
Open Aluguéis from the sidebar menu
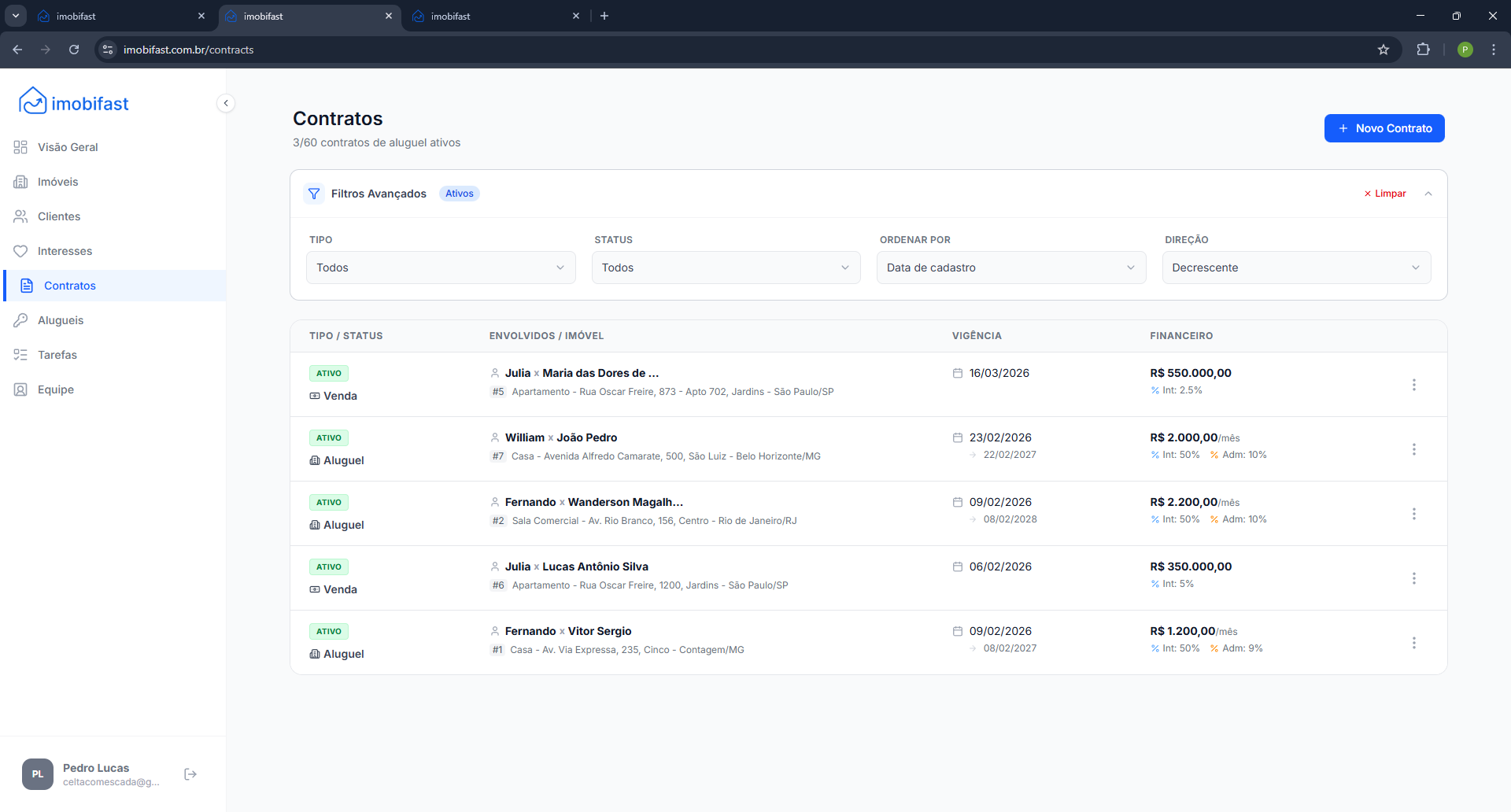(61, 320)
